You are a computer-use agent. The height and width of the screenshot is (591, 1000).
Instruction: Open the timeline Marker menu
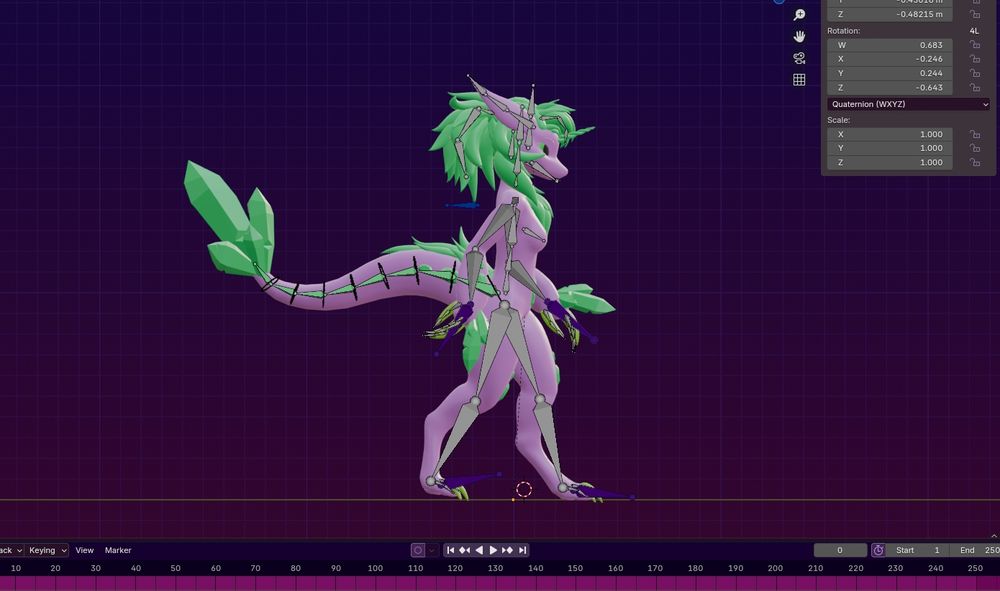click(x=118, y=550)
